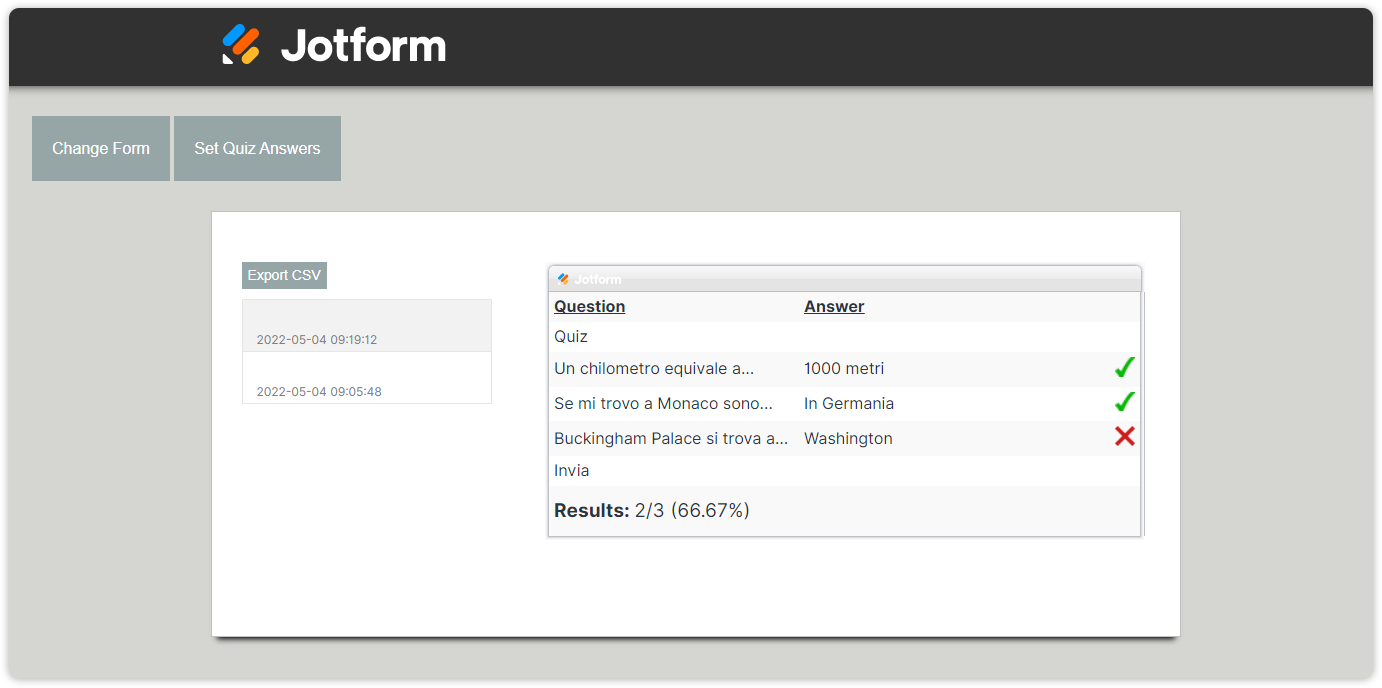Click question 'Buckingham Palace si trova a...'
1382x688 pixels.
pyautogui.click(x=671, y=438)
